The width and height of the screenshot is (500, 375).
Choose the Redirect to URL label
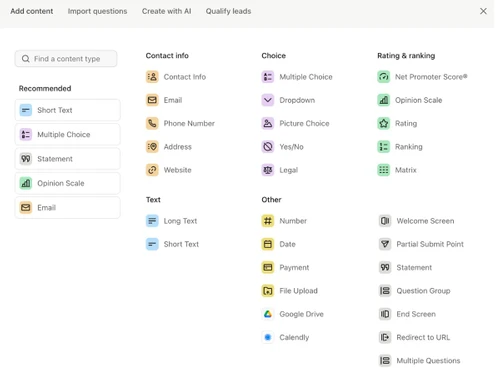click(x=423, y=338)
